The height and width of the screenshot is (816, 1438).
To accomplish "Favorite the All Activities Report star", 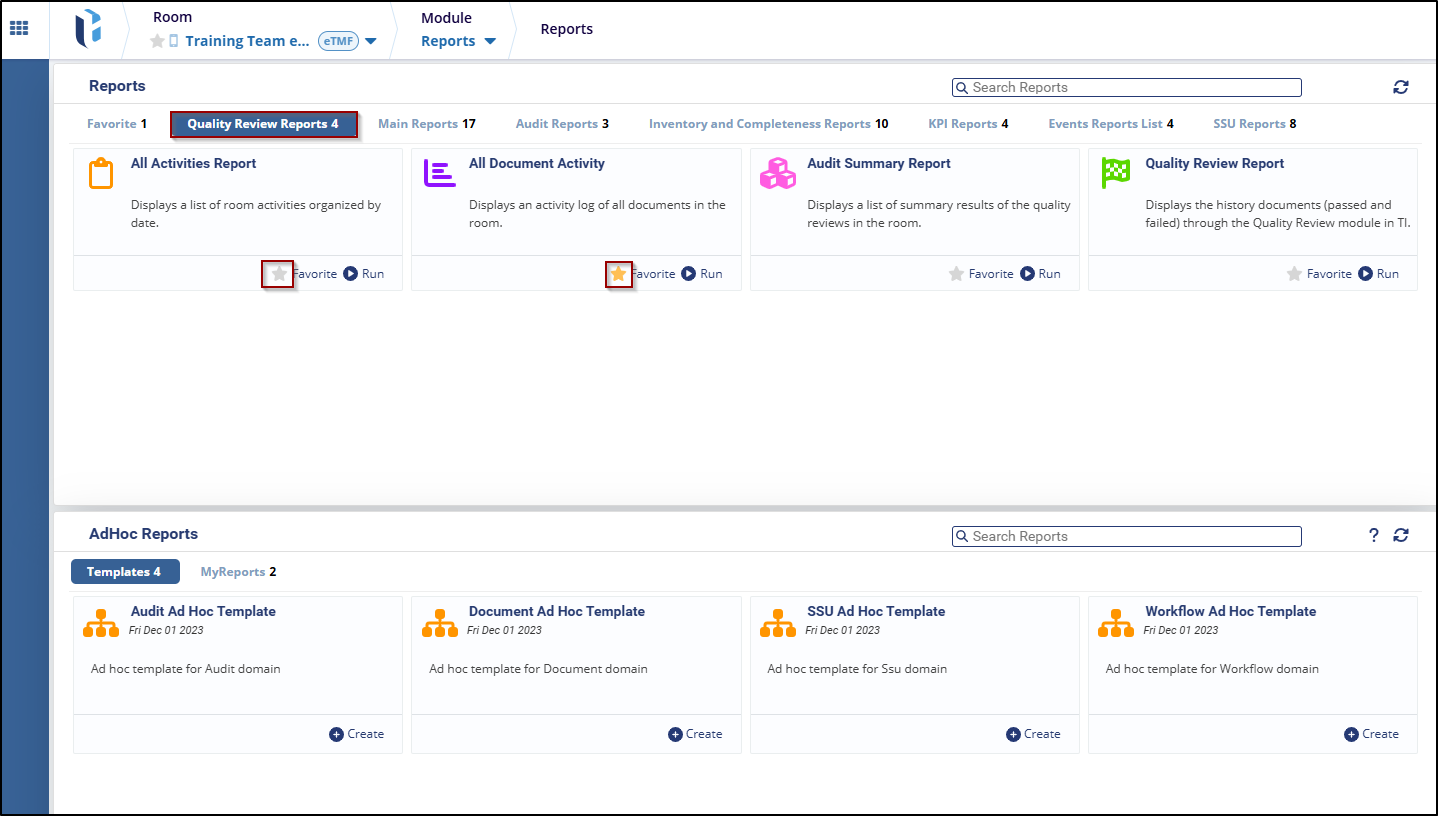I will point(279,274).
